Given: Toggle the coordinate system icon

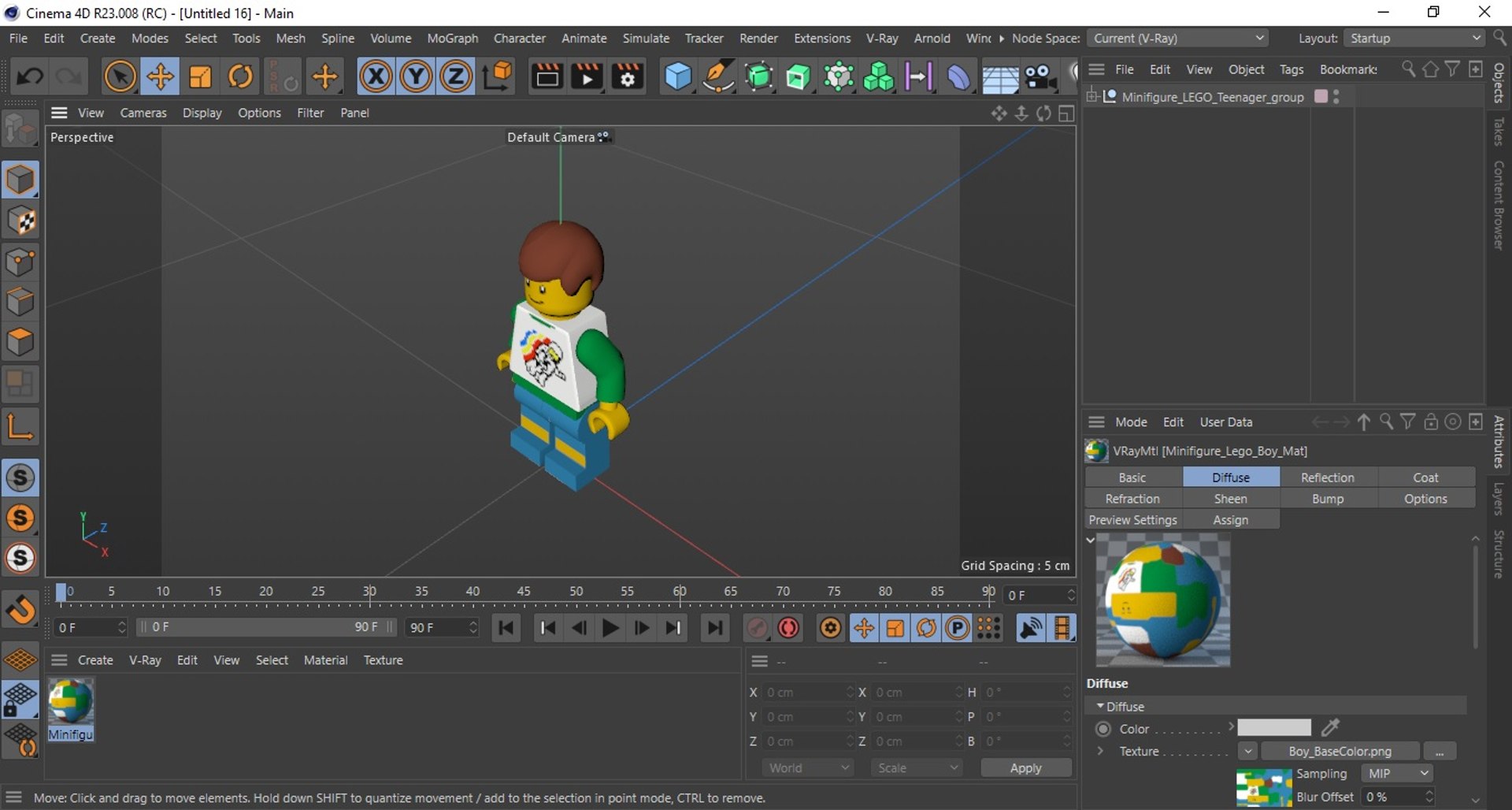Looking at the screenshot, I should pos(498,76).
